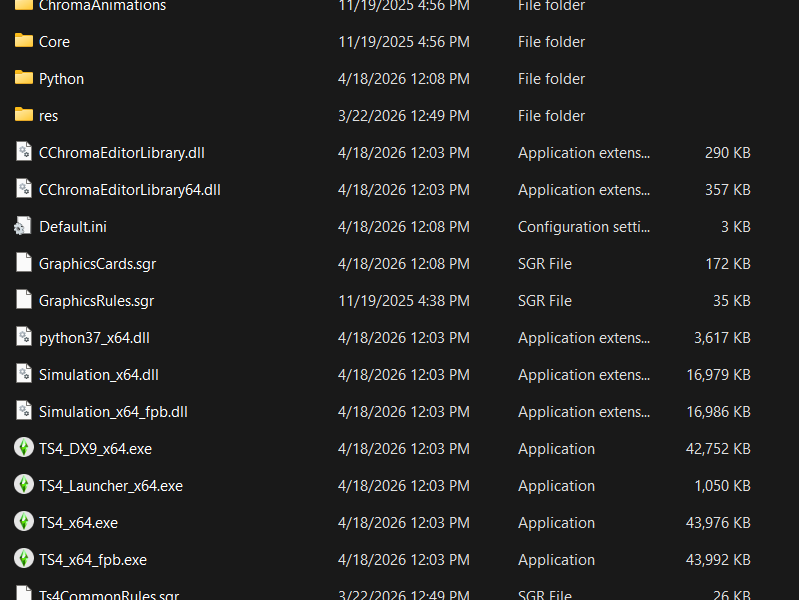
Task: Click the 43,976 KB size of TS4_x64.exe
Action: pos(717,523)
